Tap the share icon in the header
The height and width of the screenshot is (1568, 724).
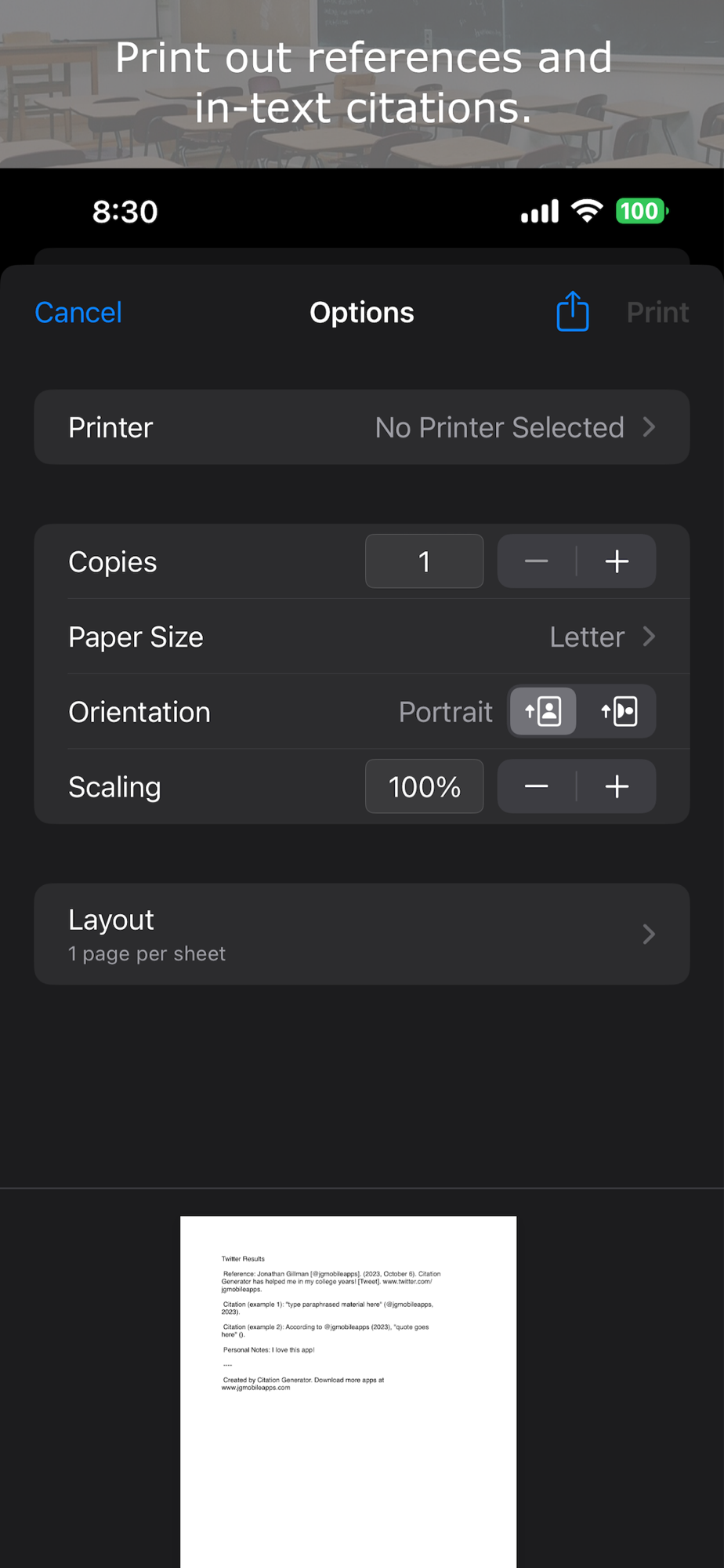click(x=572, y=312)
